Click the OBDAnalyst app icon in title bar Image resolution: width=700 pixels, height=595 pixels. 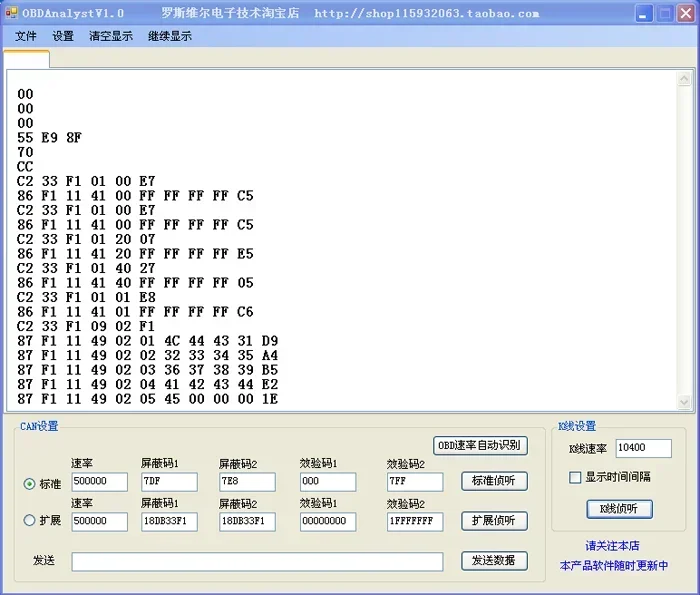coord(11,13)
